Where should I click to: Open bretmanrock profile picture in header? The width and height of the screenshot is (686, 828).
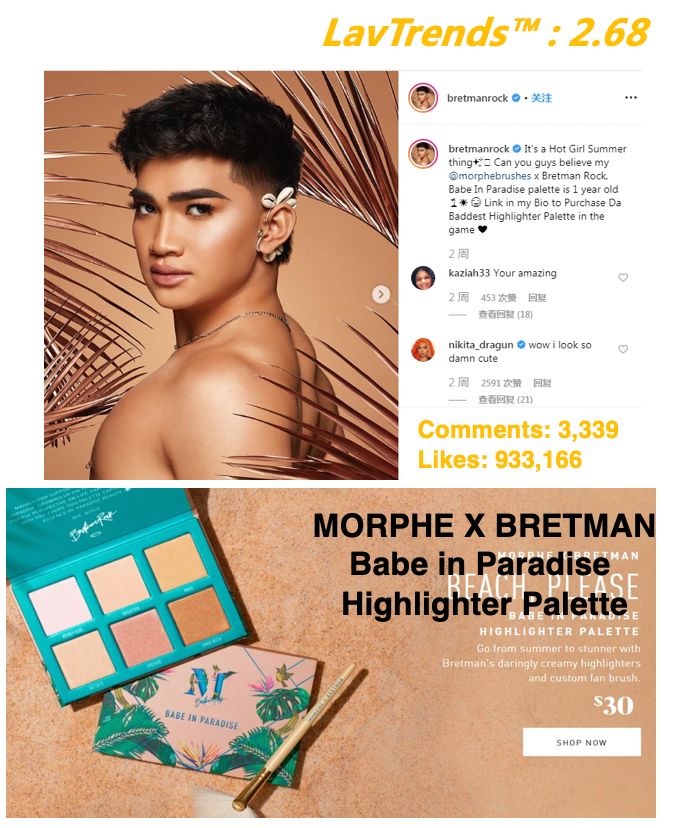coord(423,98)
